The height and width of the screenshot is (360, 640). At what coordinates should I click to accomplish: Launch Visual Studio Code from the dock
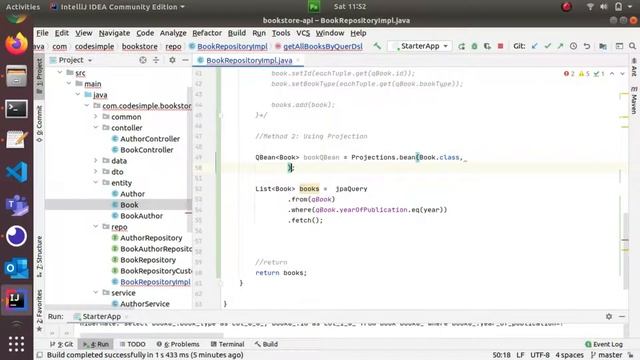(x=16, y=172)
